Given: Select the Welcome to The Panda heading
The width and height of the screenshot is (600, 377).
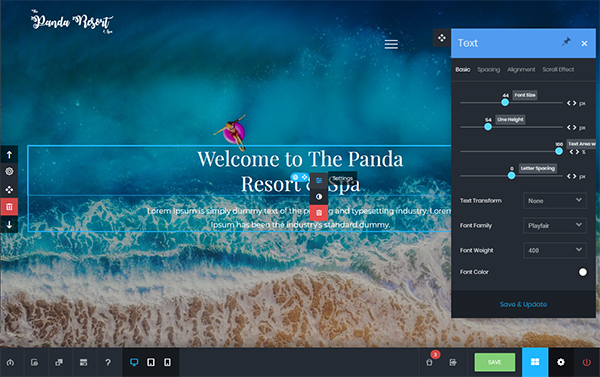Looking at the screenshot, I should (300, 171).
